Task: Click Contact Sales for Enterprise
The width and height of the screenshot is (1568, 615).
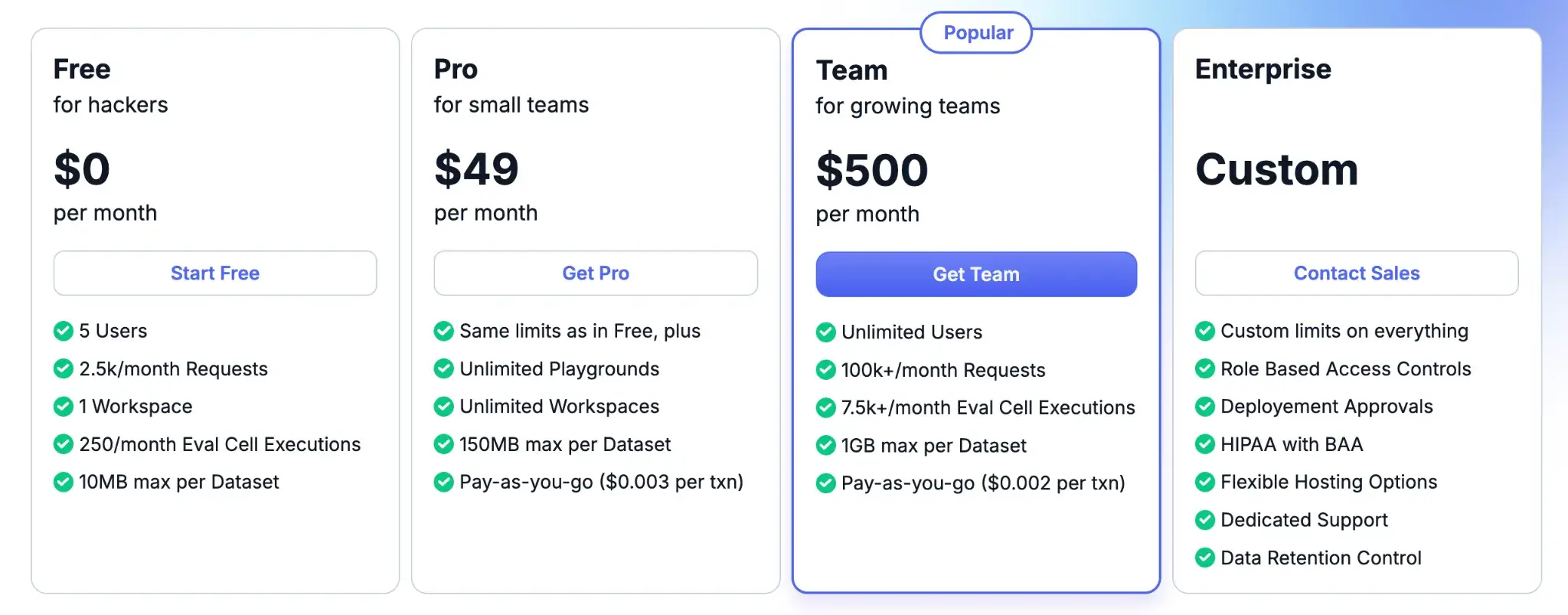Action: click(1356, 273)
